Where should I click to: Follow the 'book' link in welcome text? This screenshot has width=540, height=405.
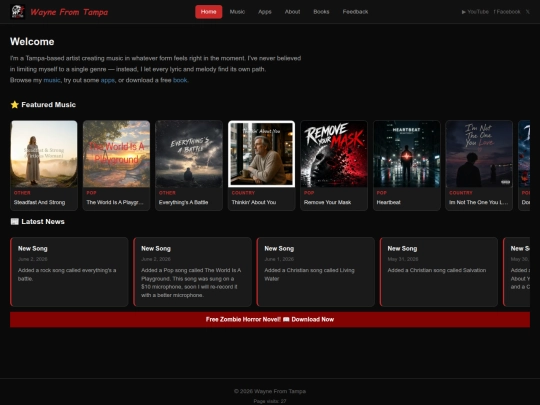click(x=180, y=80)
